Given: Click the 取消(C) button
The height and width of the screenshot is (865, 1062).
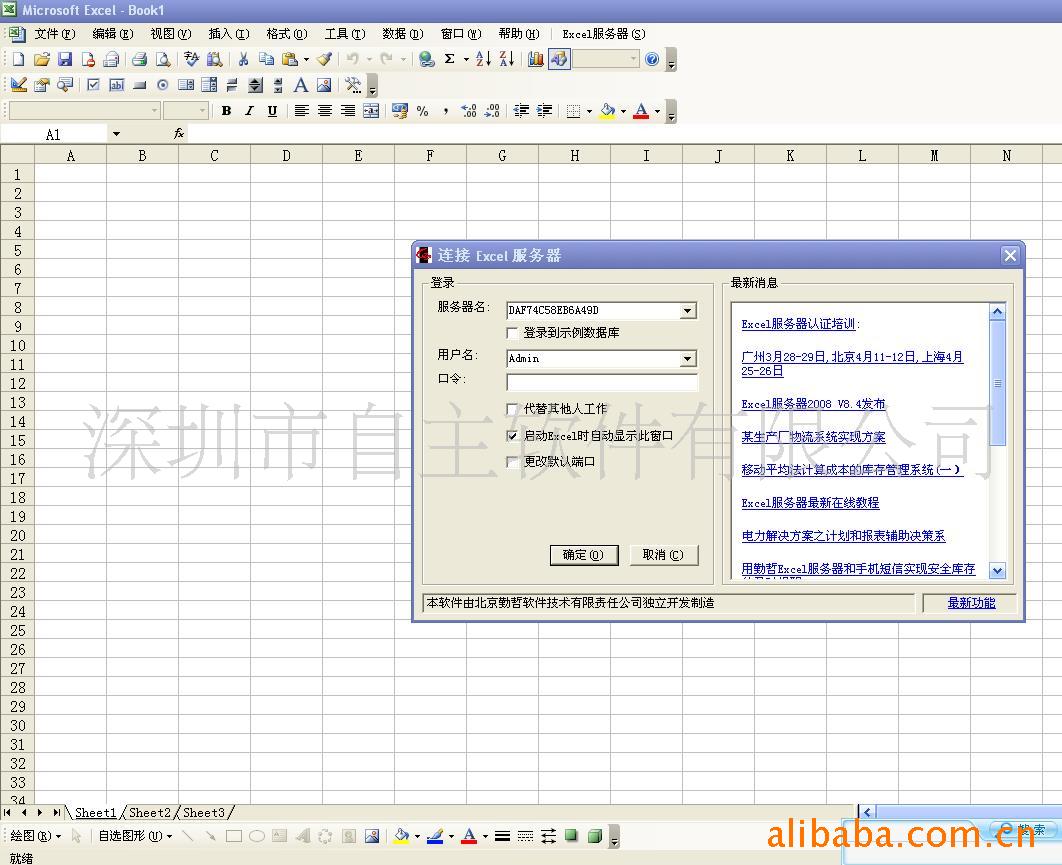Looking at the screenshot, I should point(663,555).
